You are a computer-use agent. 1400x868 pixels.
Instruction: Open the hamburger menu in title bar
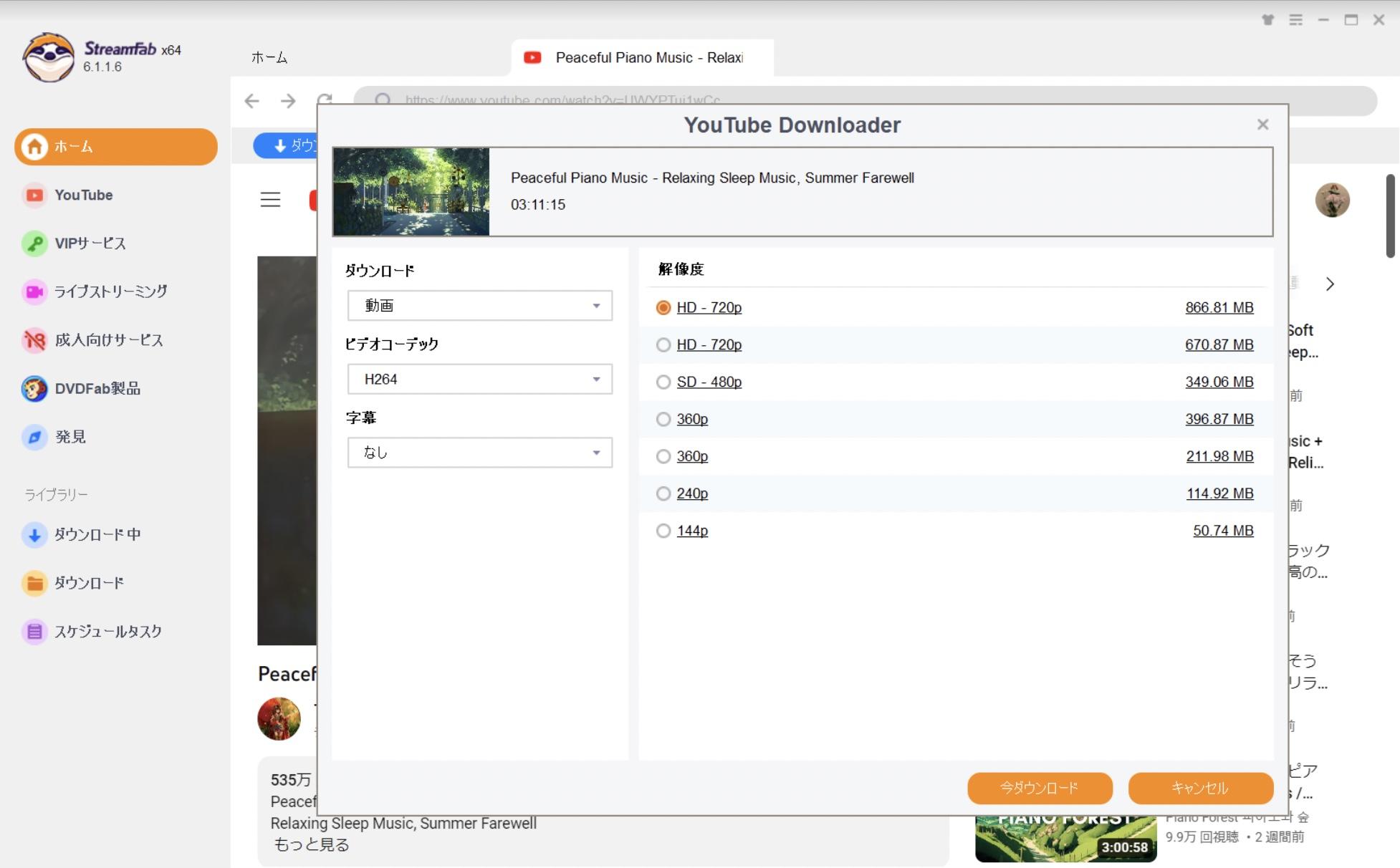(x=1295, y=20)
